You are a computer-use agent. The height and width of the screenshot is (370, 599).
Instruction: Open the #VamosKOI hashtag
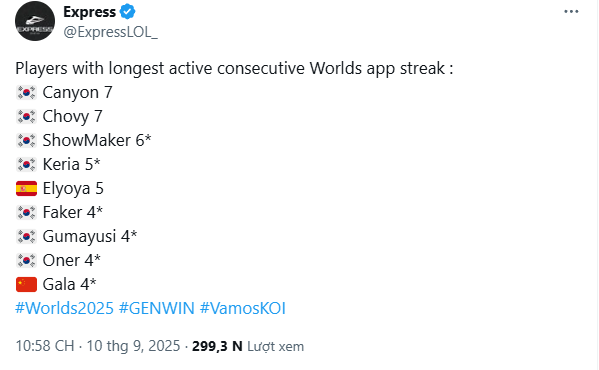[243, 308]
